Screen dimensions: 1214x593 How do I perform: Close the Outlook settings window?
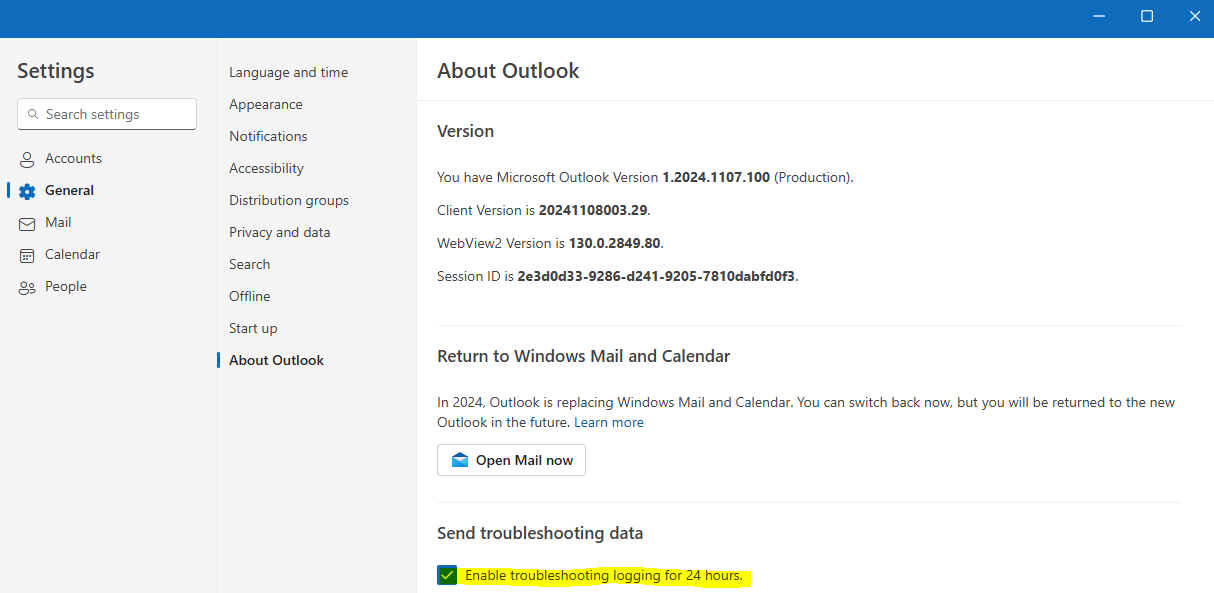[x=1194, y=16]
